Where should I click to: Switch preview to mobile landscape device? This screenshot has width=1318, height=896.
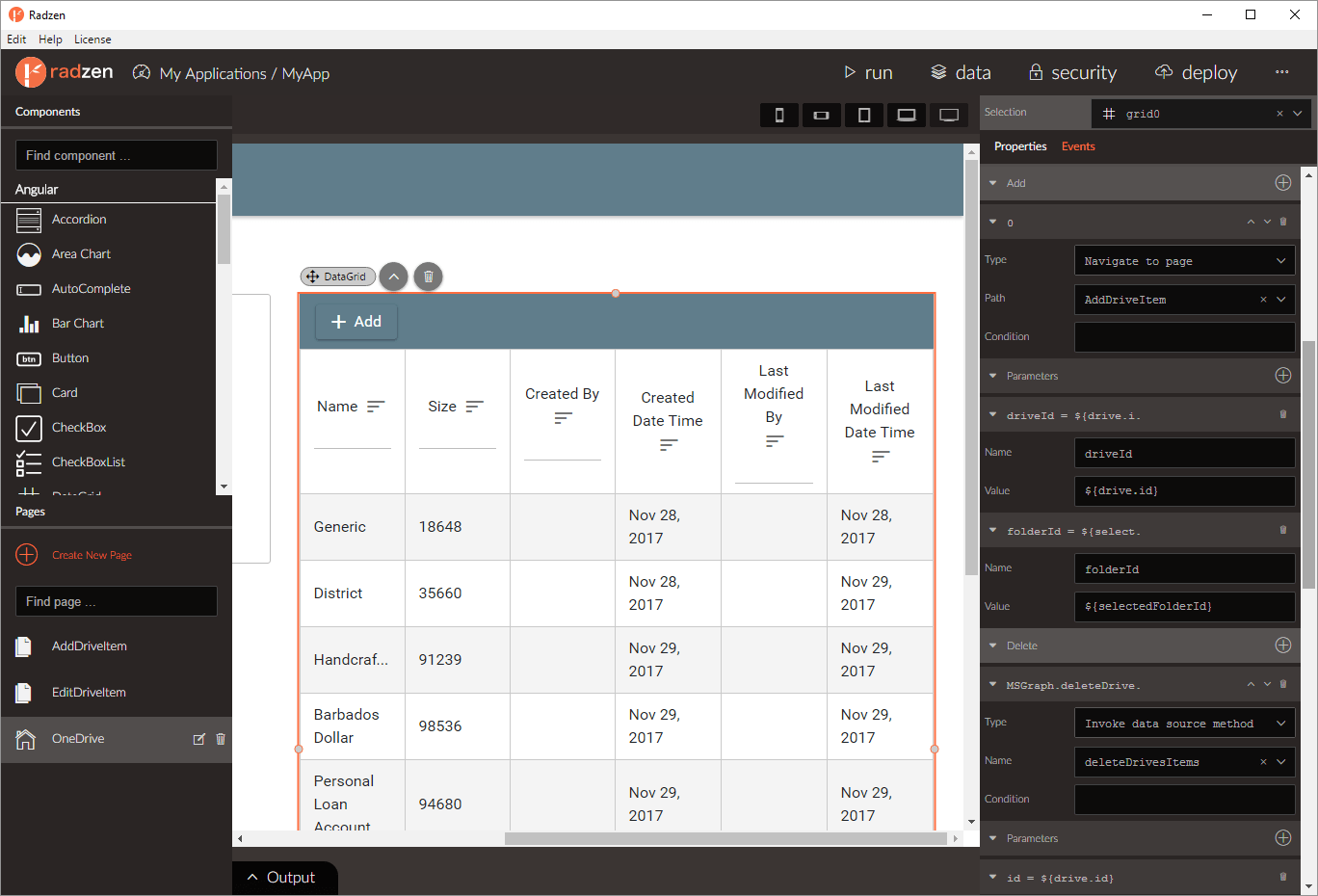822,116
